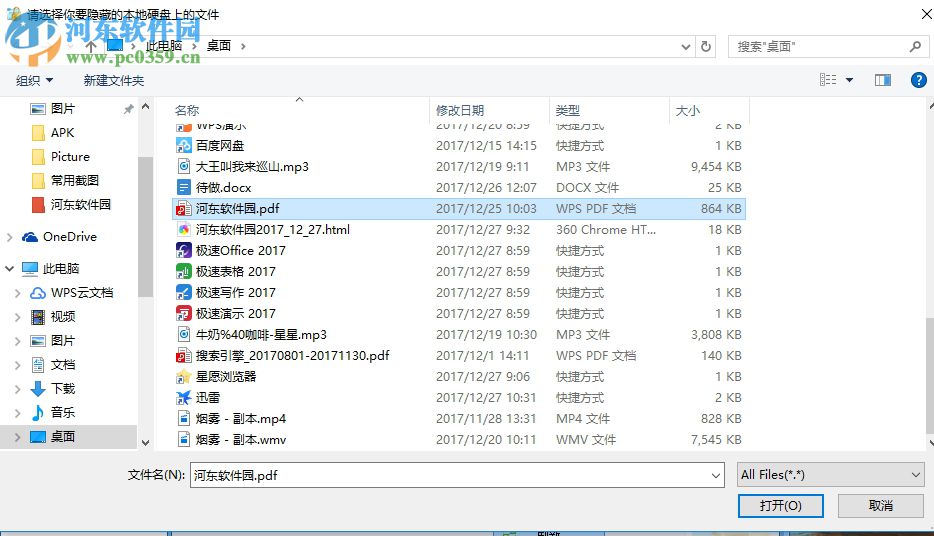Viewport: 934px width, 536px height.
Task: Click the file list vertical scrollbar thumb
Action: pos(930,375)
